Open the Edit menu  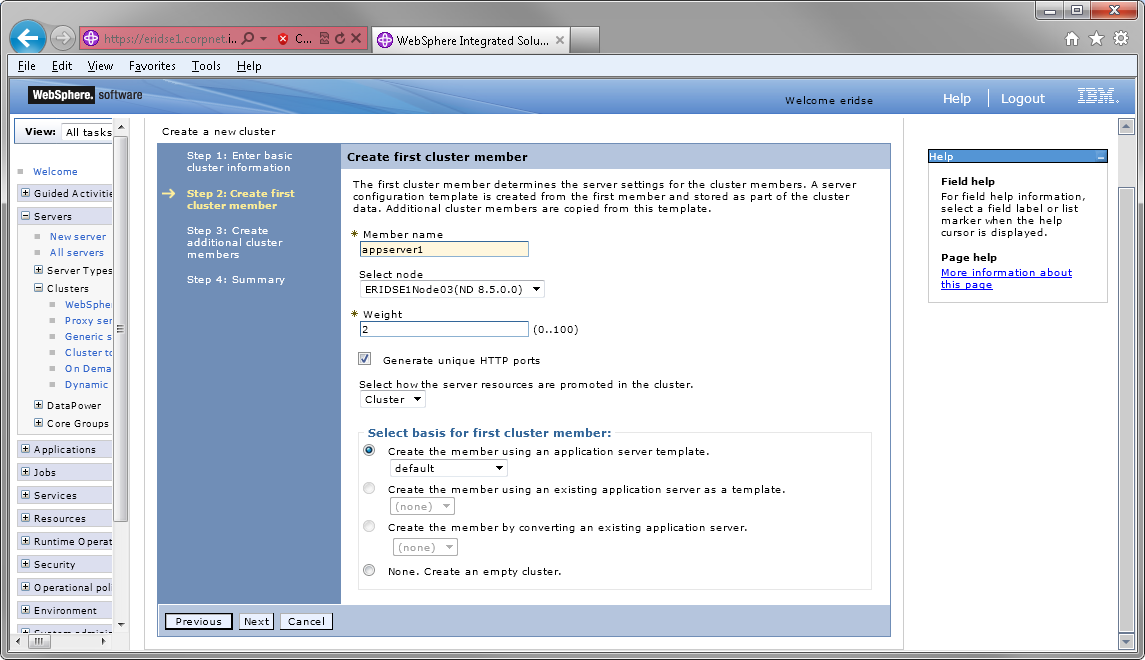point(62,66)
